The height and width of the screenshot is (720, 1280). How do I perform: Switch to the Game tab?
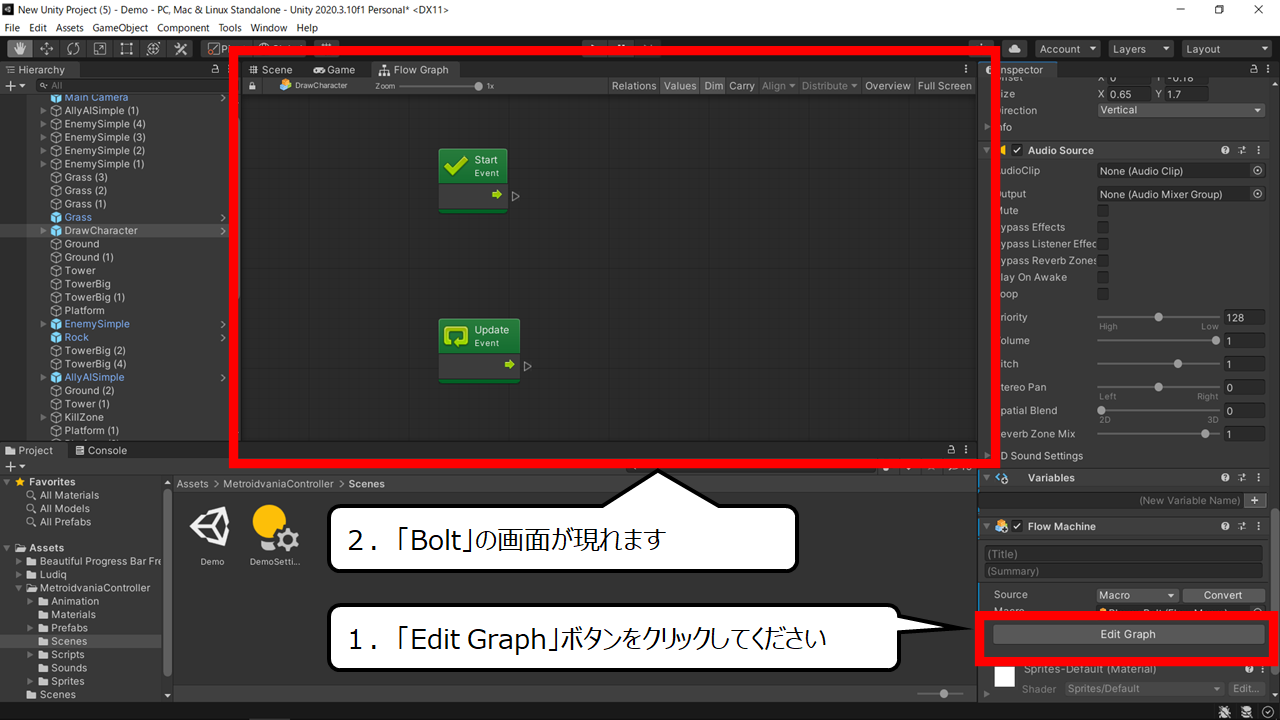coord(334,70)
